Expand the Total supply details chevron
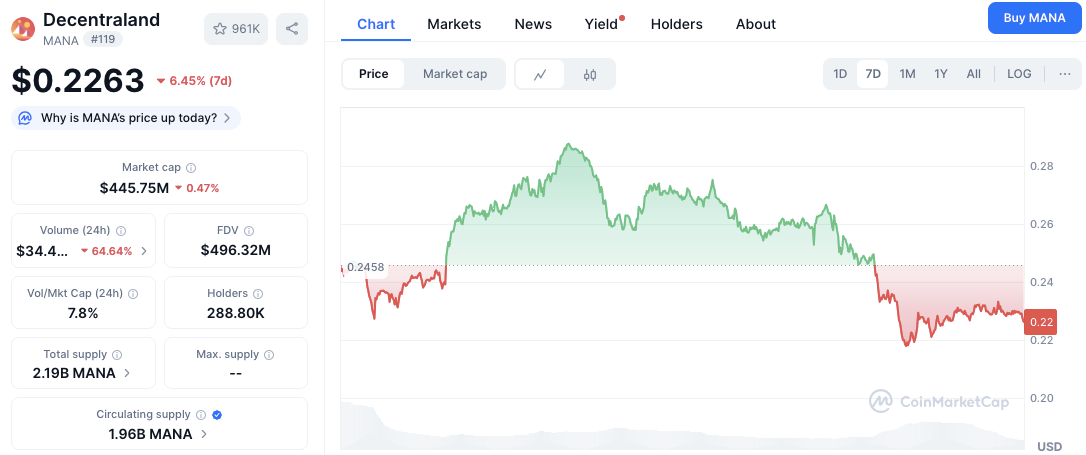The width and height of the screenshot is (1086, 455). click(126, 373)
